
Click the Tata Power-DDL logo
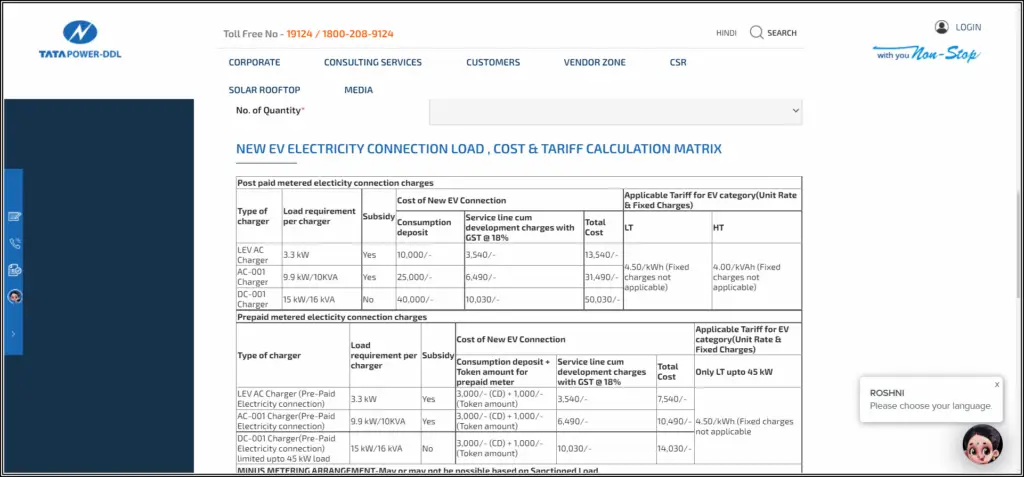80,39
